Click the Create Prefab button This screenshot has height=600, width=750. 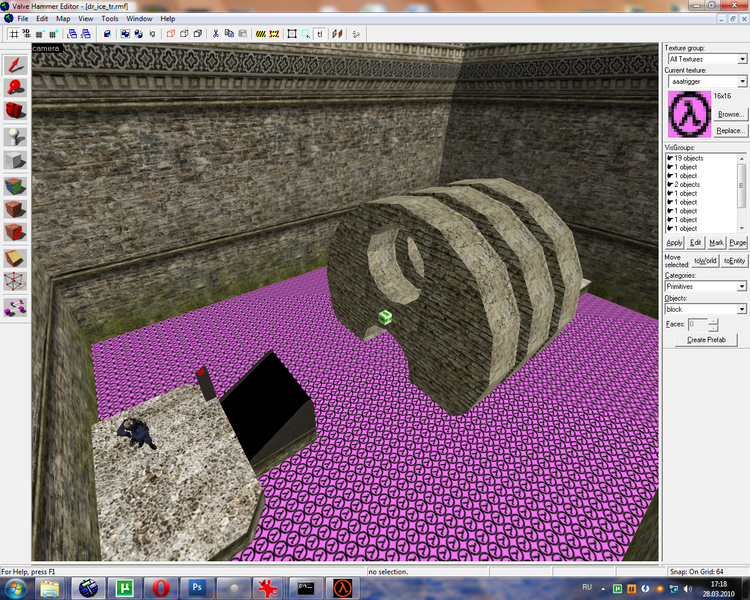click(706, 340)
